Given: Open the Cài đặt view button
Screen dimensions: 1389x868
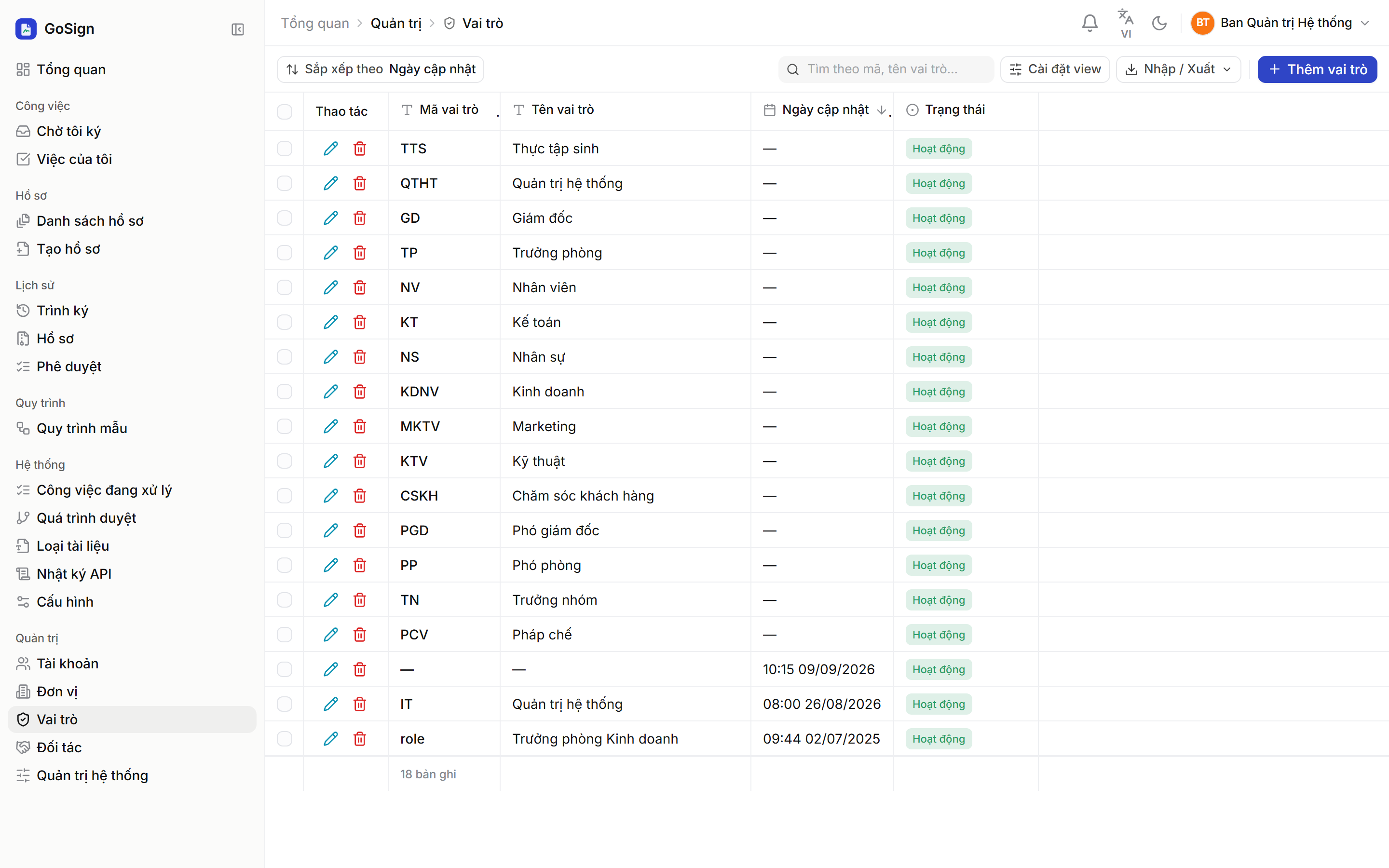Looking at the screenshot, I should [1055, 69].
